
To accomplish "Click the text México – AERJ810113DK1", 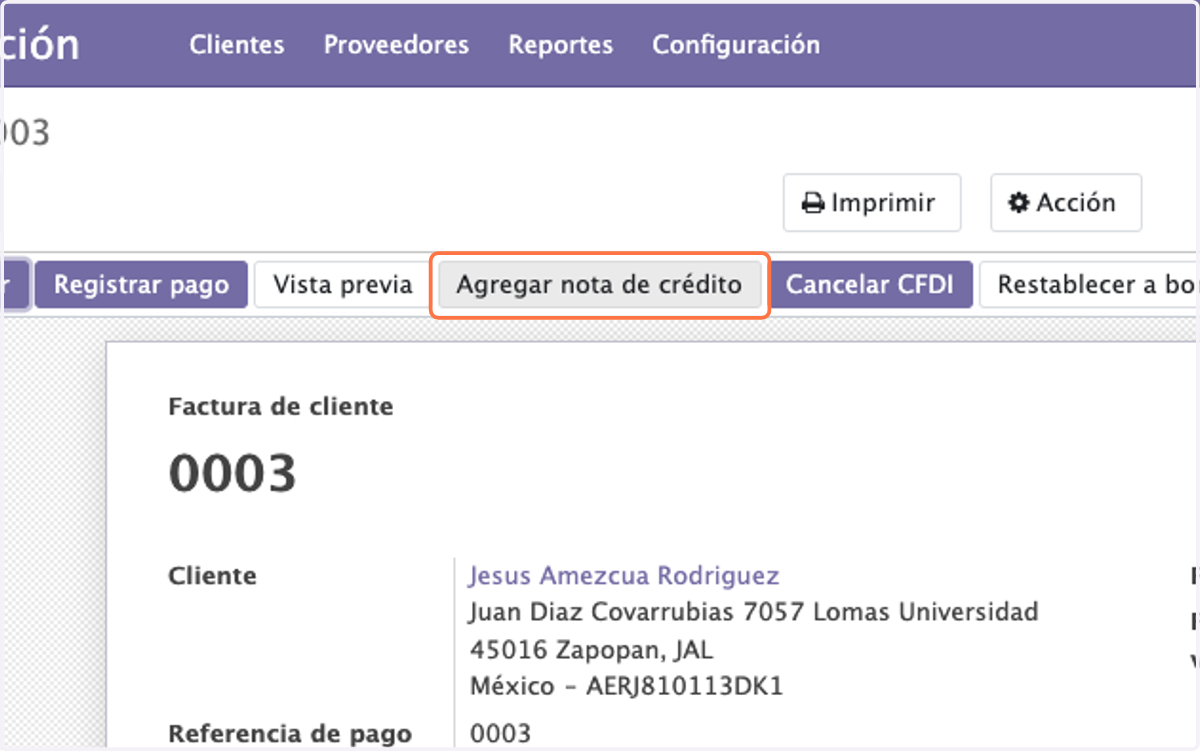I will pyautogui.click(x=626, y=687).
